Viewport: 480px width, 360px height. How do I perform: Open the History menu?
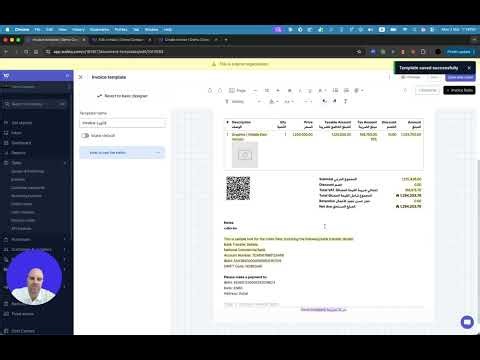pos(78,30)
